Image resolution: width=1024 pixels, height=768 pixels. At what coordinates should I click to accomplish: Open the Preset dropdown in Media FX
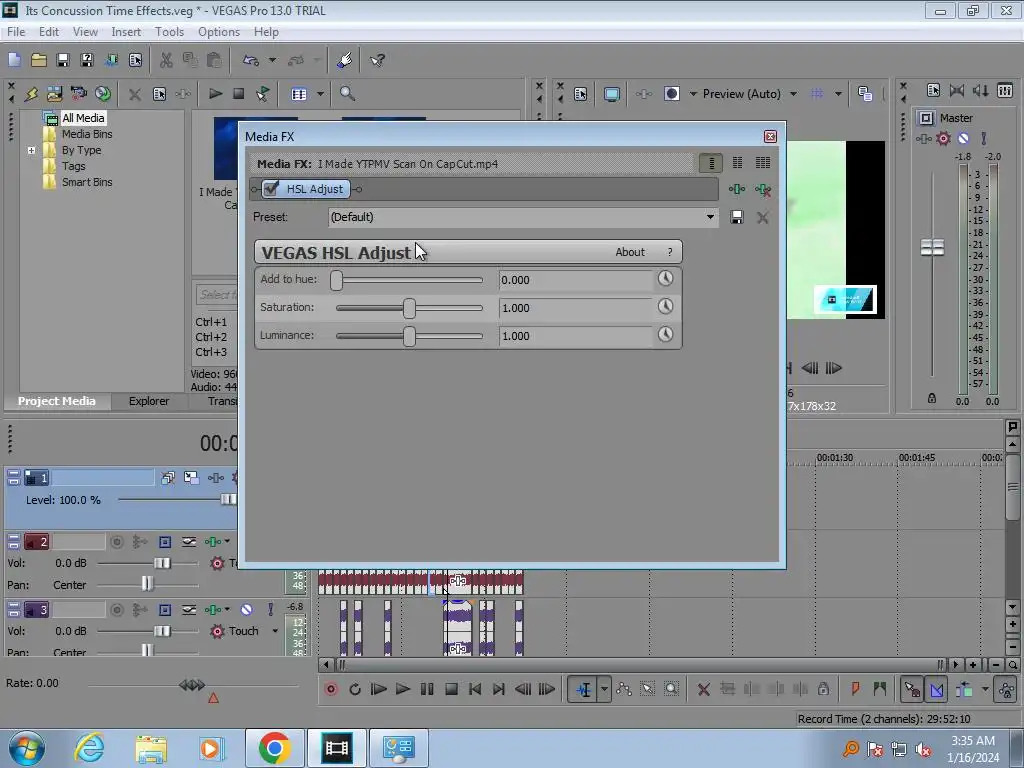[710, 217]
